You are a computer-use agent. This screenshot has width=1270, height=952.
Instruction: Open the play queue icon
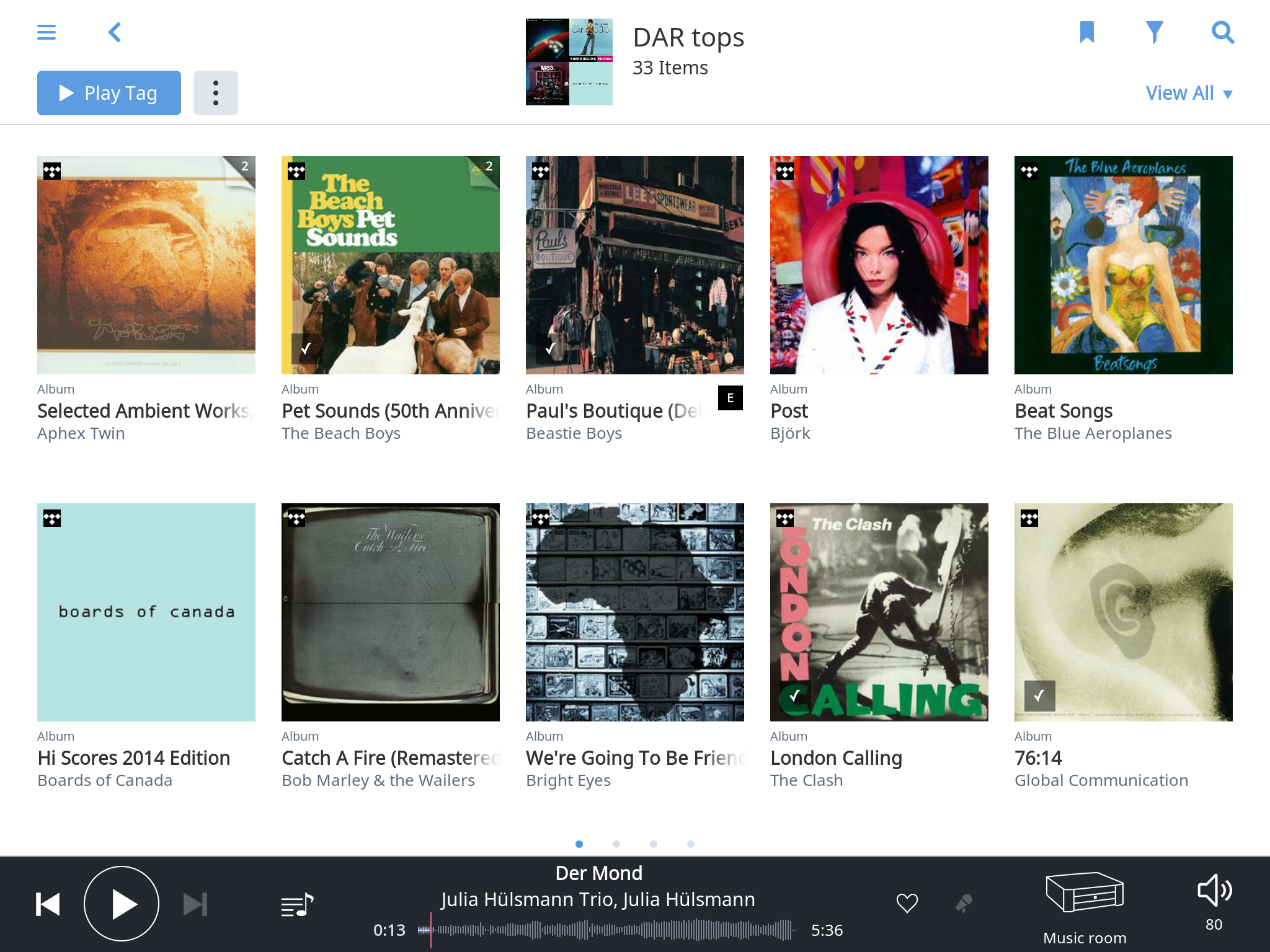(297, 906)
